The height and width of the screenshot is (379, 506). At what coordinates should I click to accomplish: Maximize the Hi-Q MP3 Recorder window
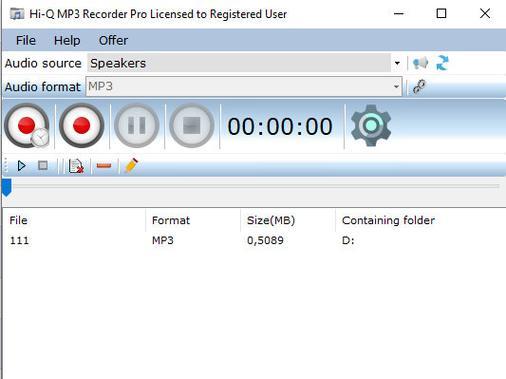coord(441,14)
